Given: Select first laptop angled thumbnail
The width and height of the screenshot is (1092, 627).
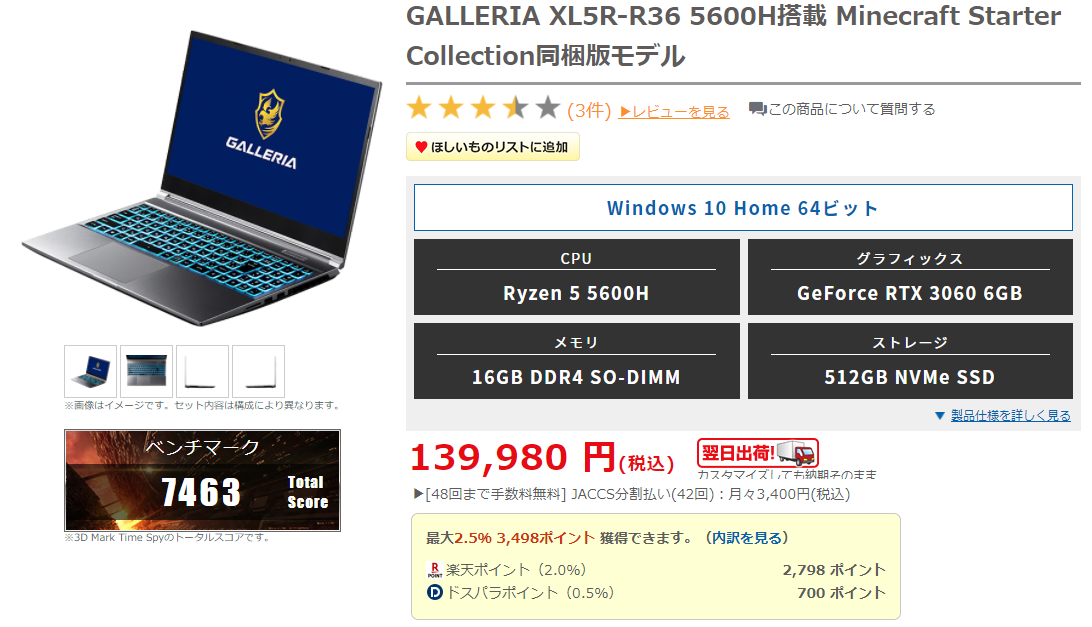Looking at the screenshot, I should (91, 371).
